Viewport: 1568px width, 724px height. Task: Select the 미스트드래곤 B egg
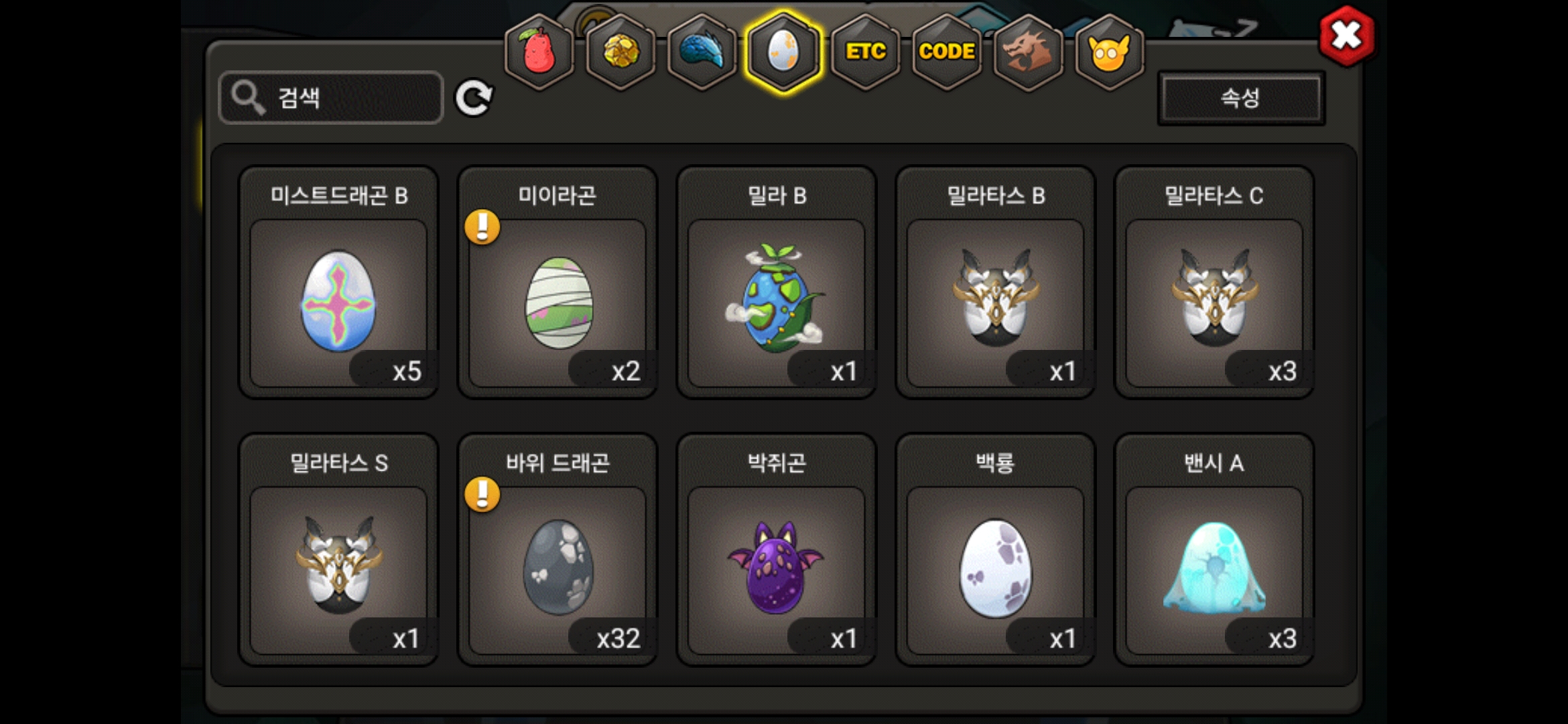point(339,283)
